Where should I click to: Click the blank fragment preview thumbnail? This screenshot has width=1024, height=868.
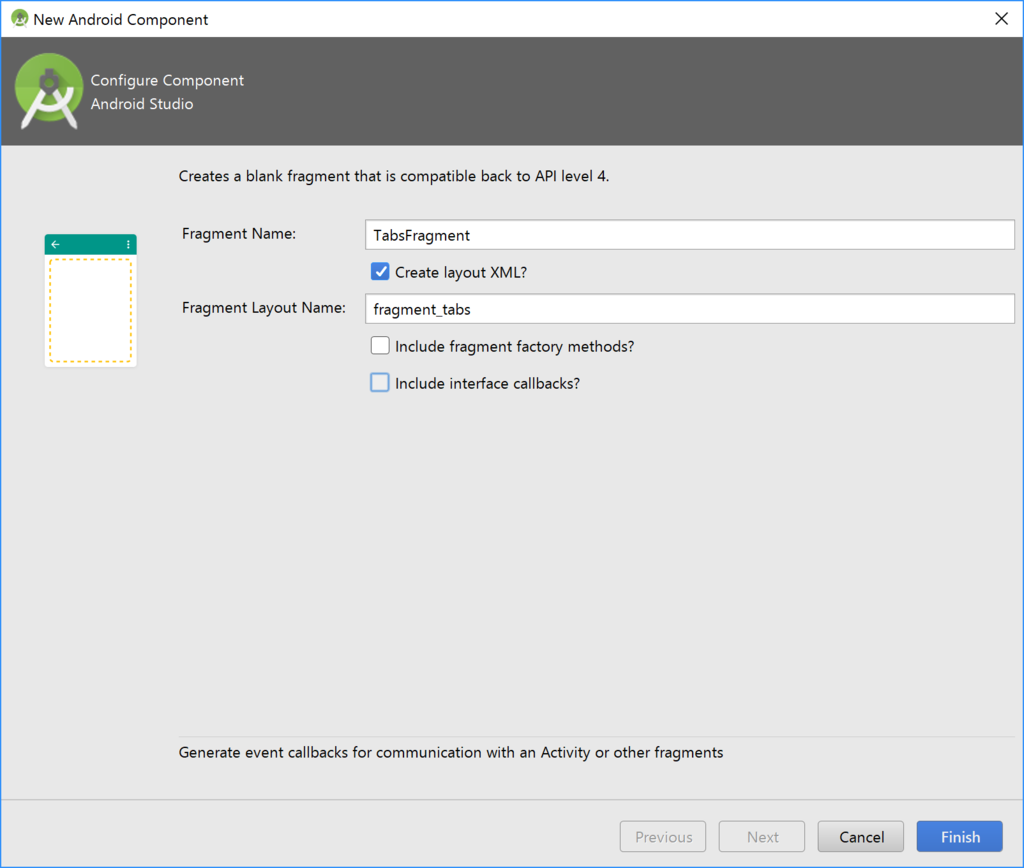[x=91, y=300]
